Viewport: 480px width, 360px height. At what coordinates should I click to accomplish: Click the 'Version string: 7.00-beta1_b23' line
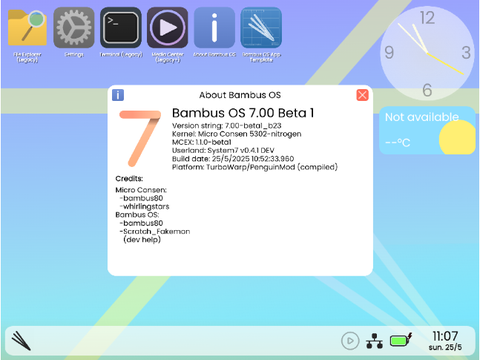(227, 126)
